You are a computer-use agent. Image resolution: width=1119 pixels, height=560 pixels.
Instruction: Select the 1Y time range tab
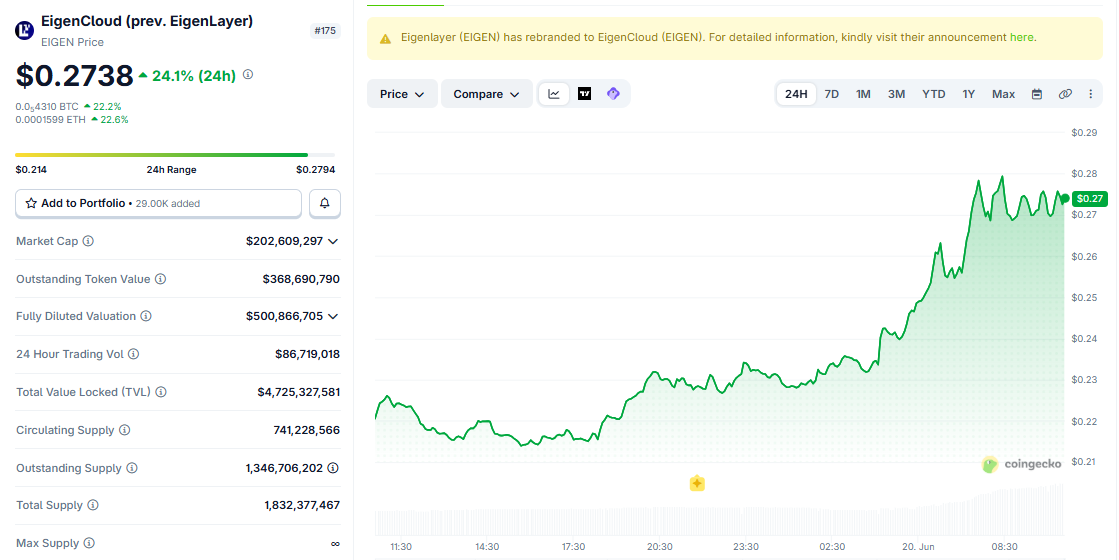click(x=968, y=94)
